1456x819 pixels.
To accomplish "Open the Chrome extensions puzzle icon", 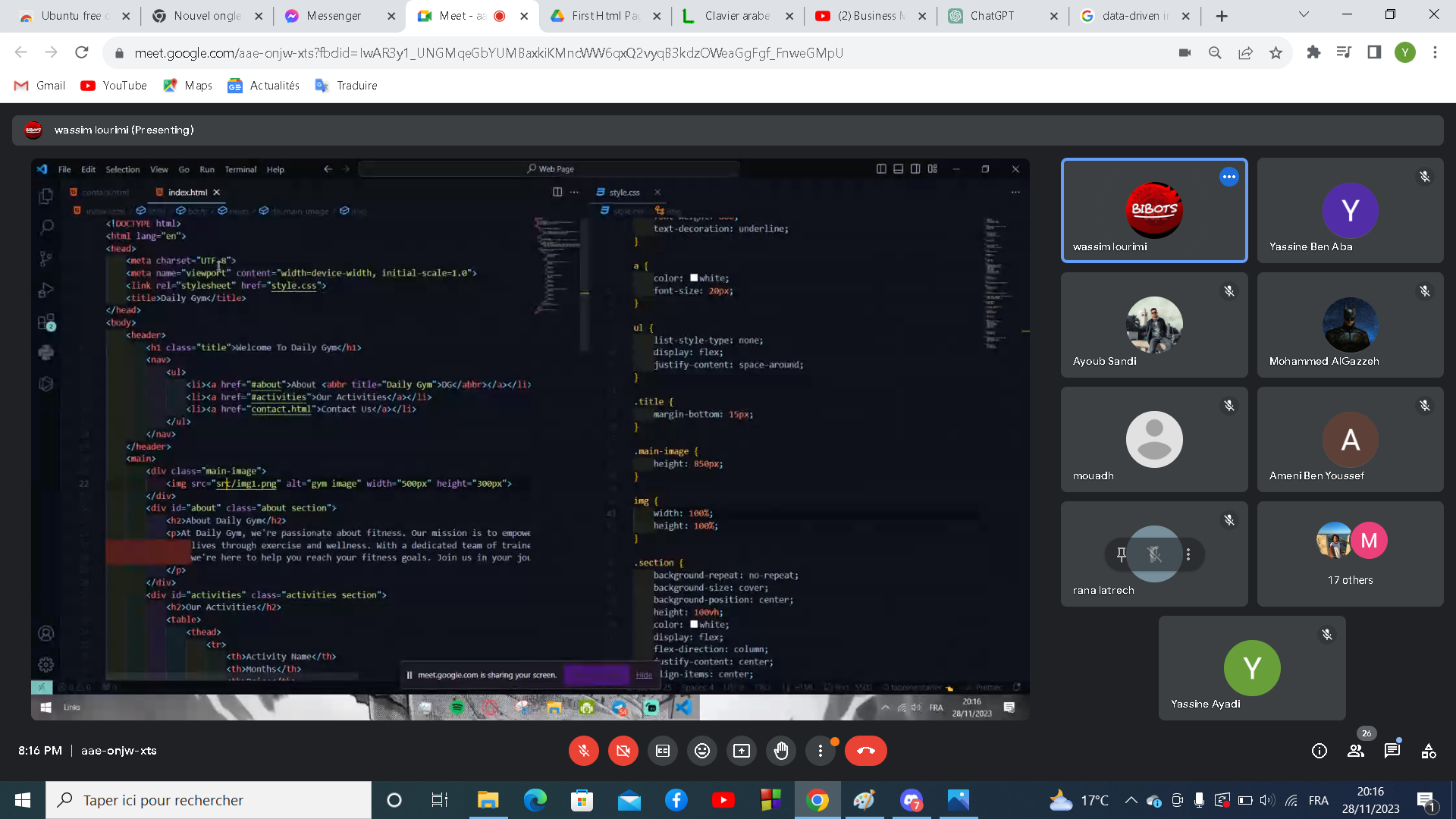I will tap(1313, 52).
